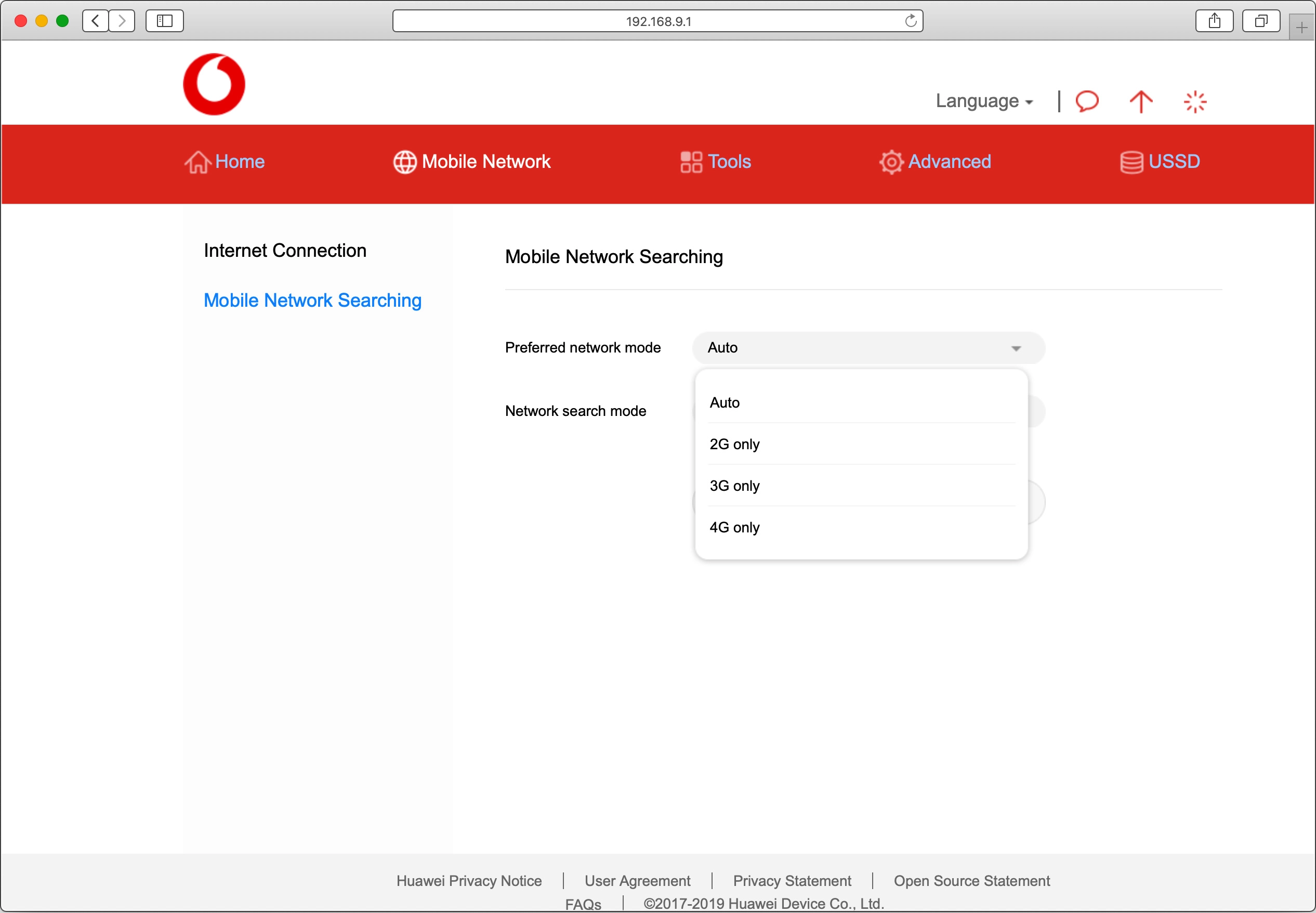Viewport: 1316px width, 913px height.
Task: Open the FAQs link
Action: click(x=583, y=904)
